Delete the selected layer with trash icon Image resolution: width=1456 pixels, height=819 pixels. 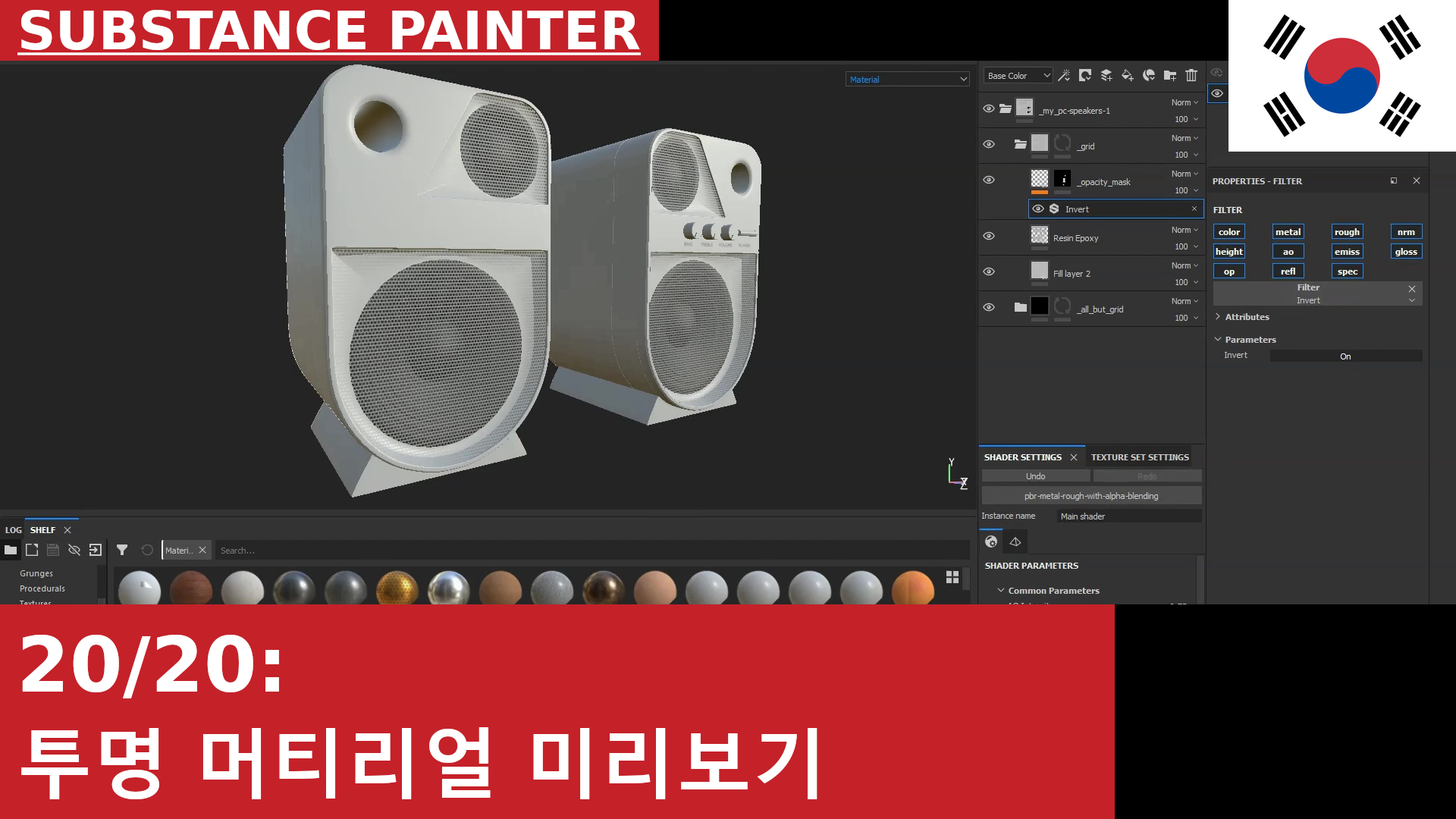(1191, 75)
